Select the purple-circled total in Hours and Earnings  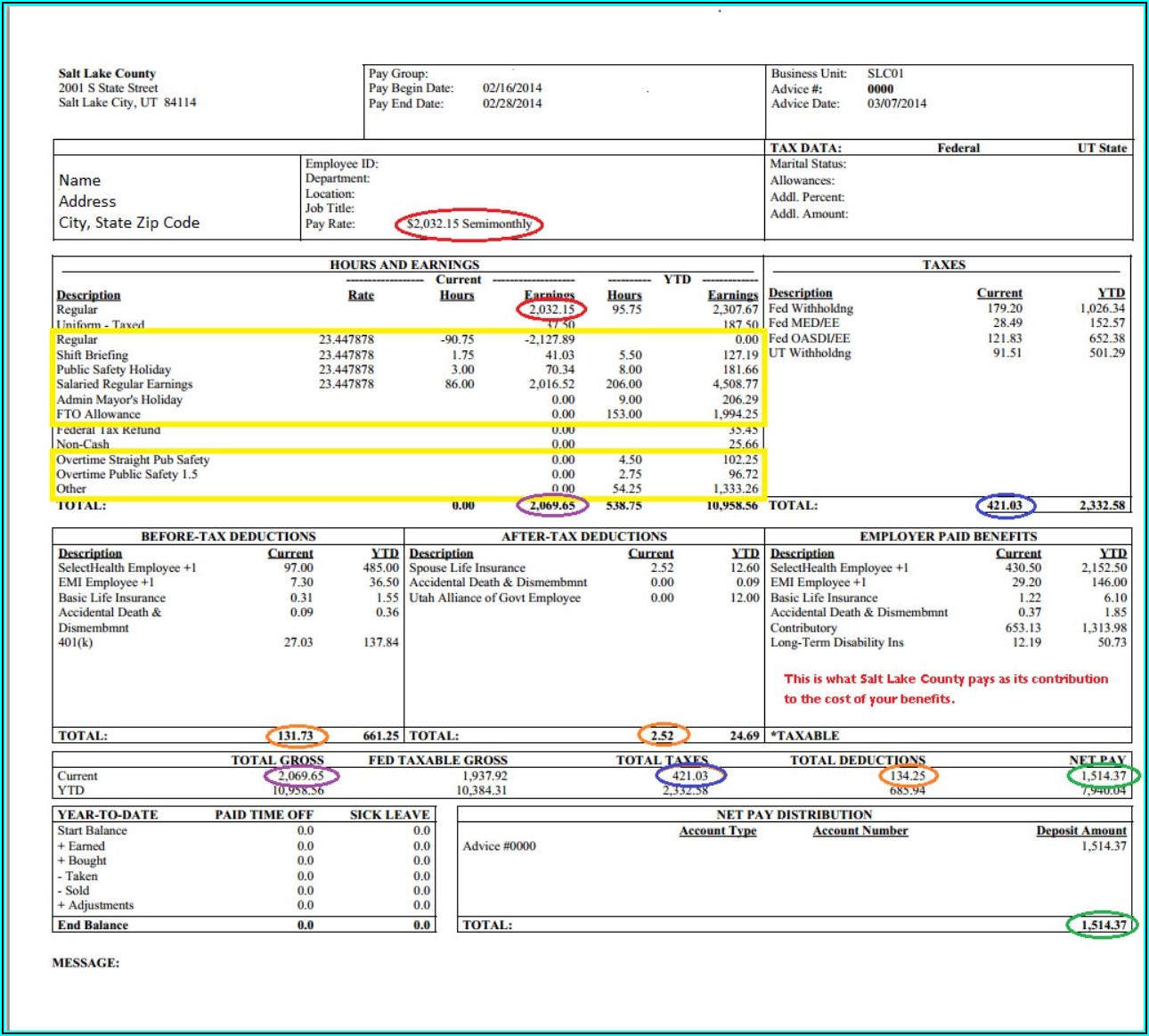coord(552,505)
